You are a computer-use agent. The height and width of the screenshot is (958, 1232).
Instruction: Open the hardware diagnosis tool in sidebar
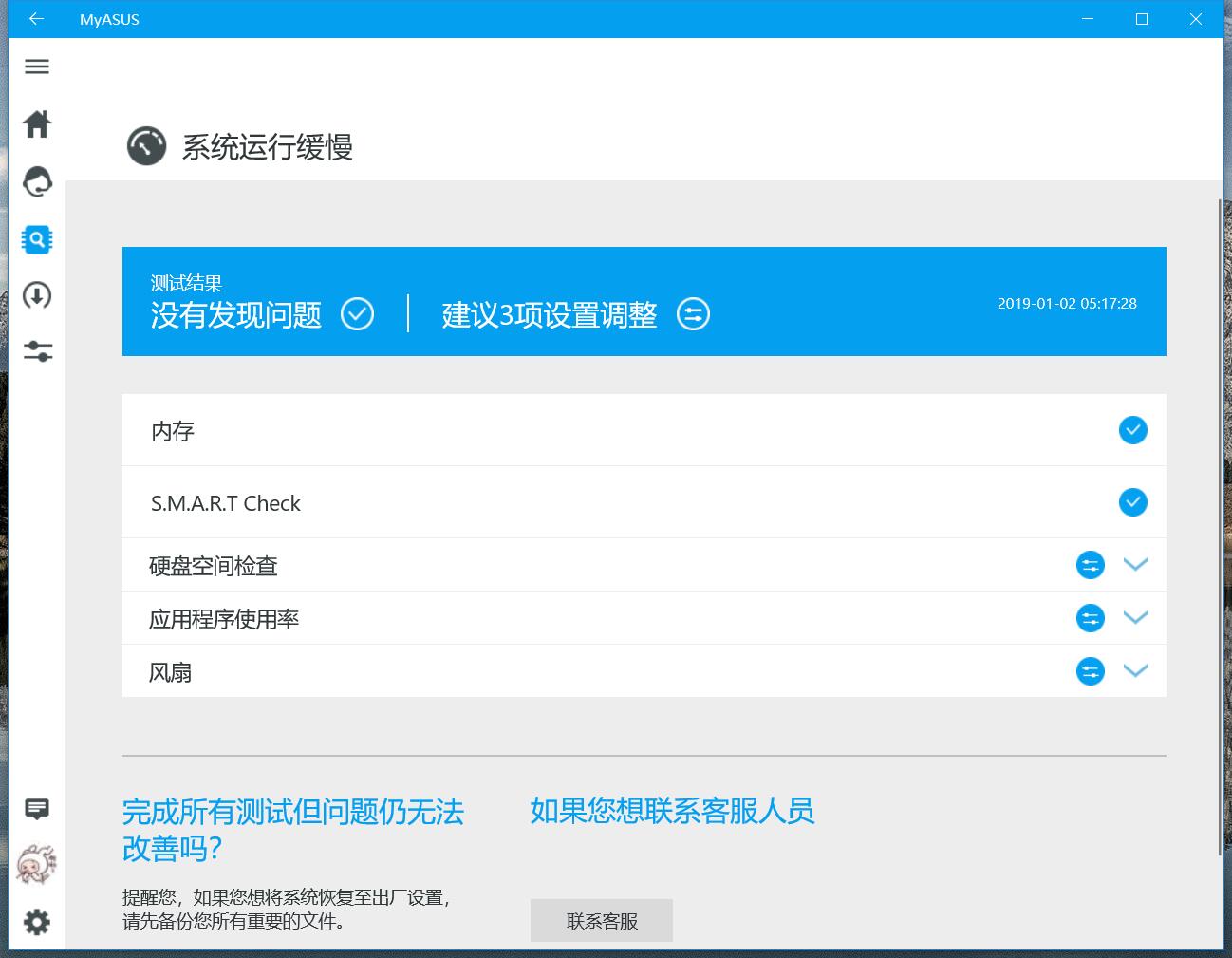36,239
